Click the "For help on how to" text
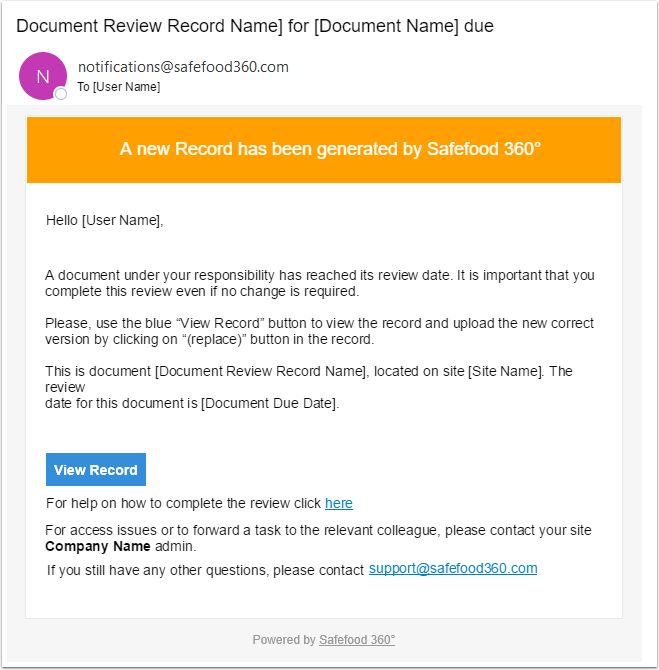This screenshot has height=670, width=659. tap(183, 503)
